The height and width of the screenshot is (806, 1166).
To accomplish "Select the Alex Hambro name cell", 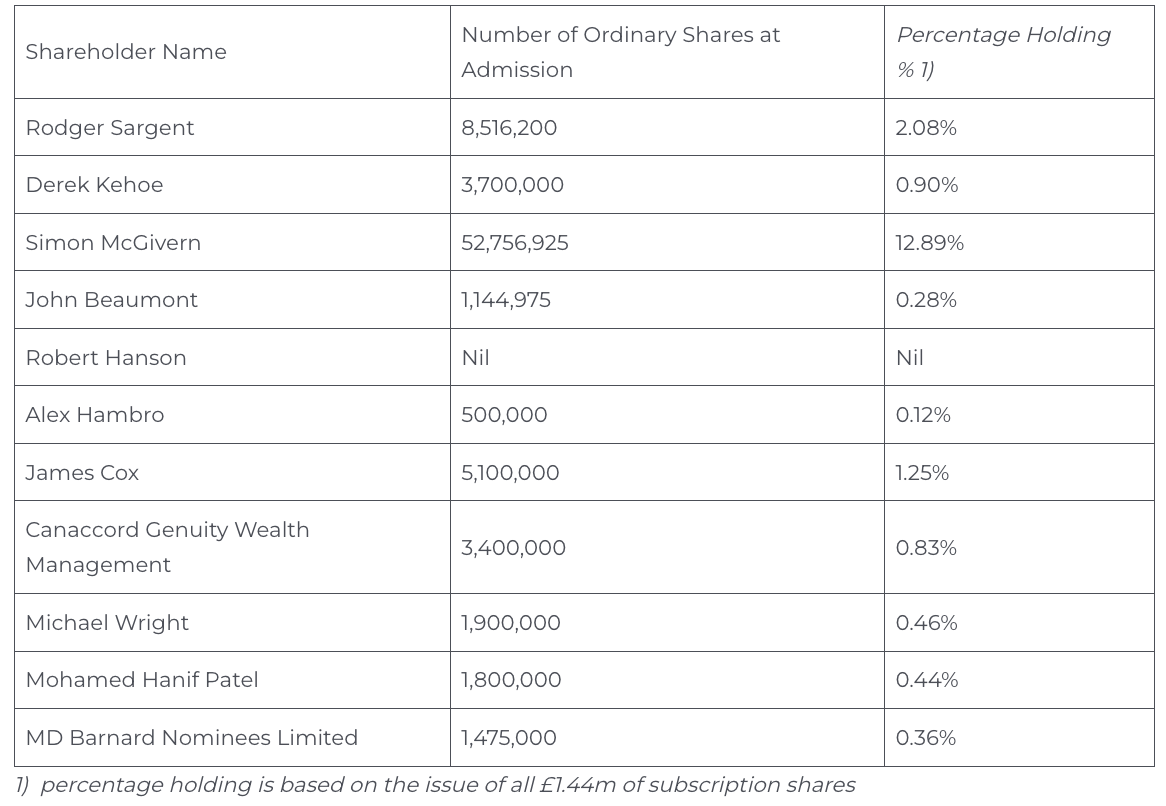I will tap(95, 415).
